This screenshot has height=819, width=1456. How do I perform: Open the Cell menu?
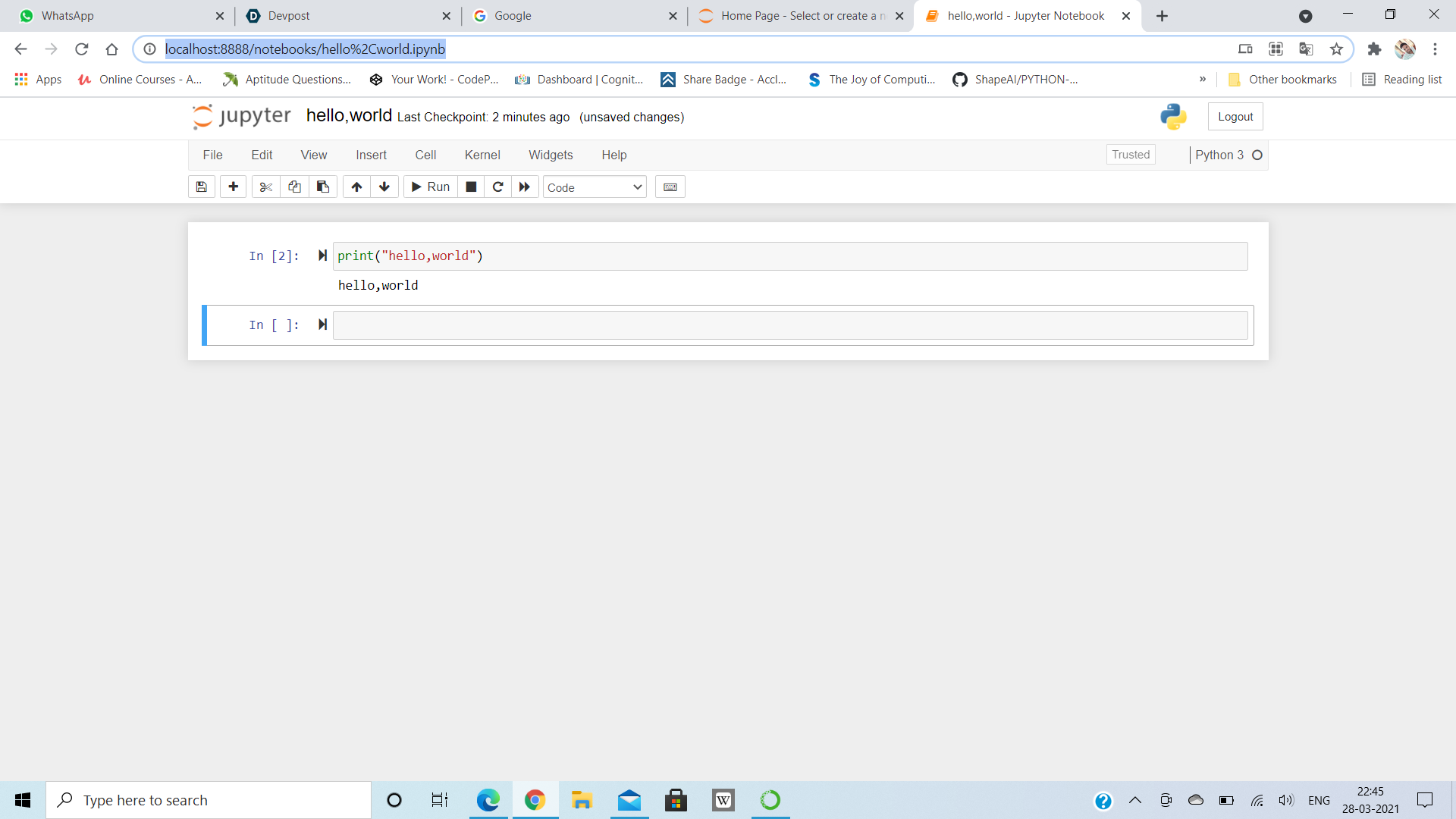coord(425,155)
